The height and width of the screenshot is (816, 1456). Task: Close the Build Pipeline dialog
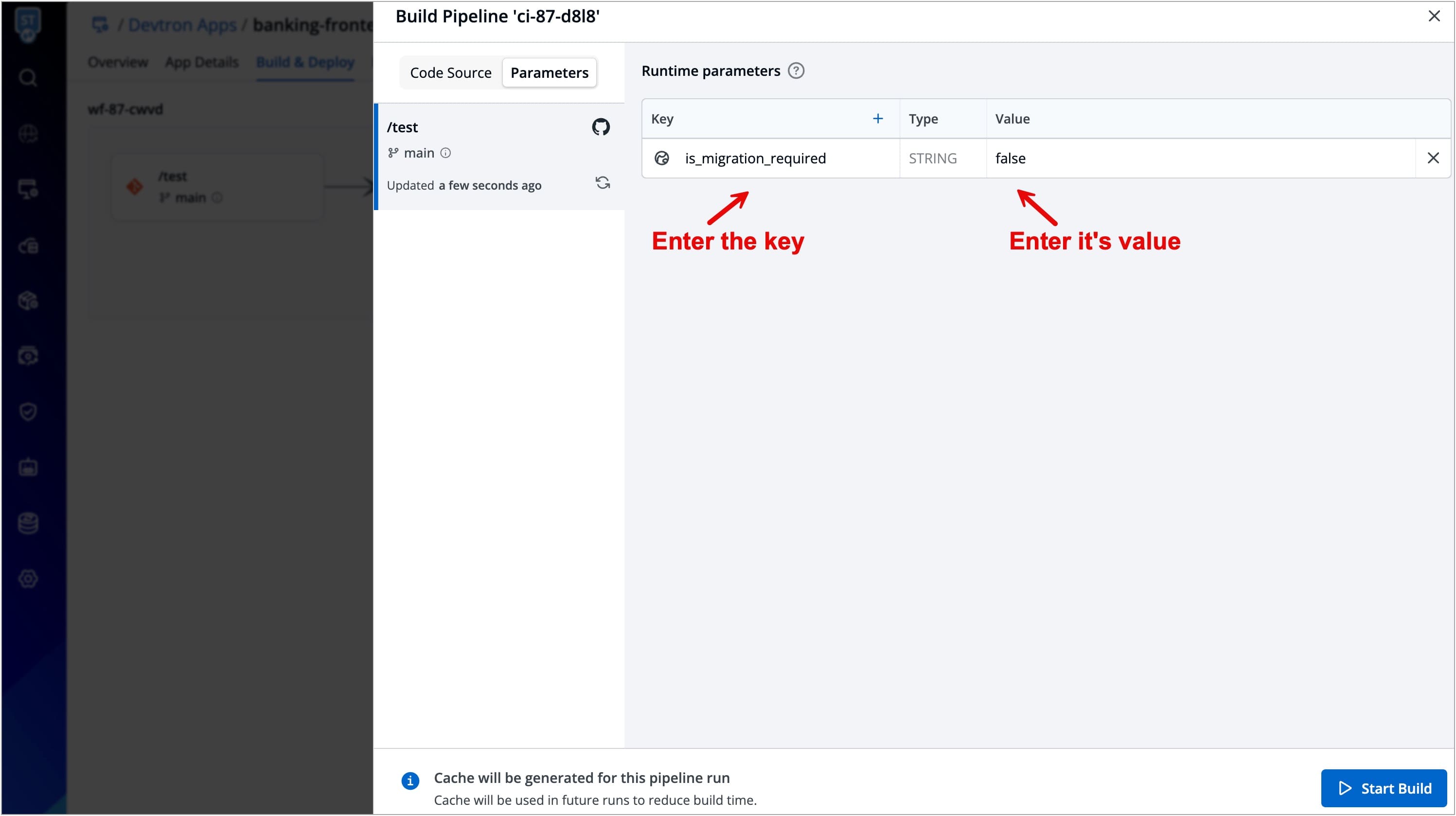[1434, 17]
